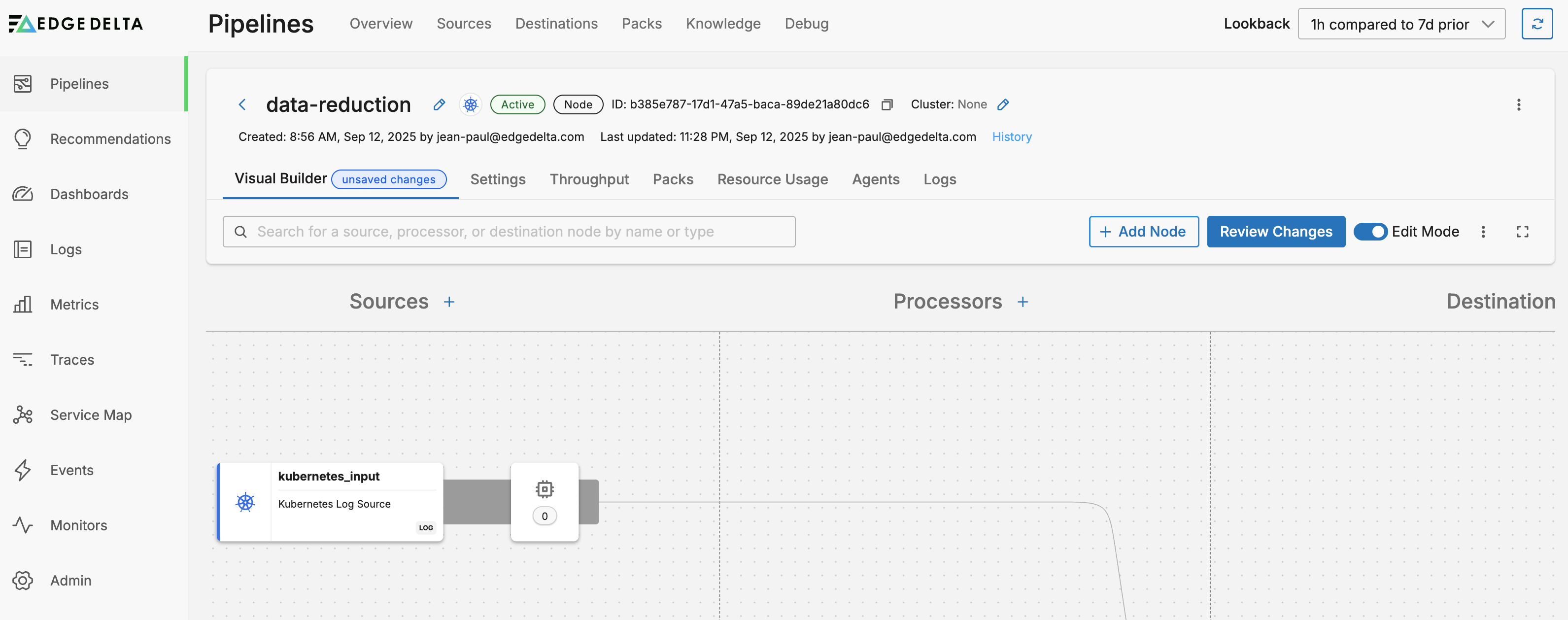
Task: Enter fullscreen canvas view
Action: pyautogui.click(x=1522, y=232)
